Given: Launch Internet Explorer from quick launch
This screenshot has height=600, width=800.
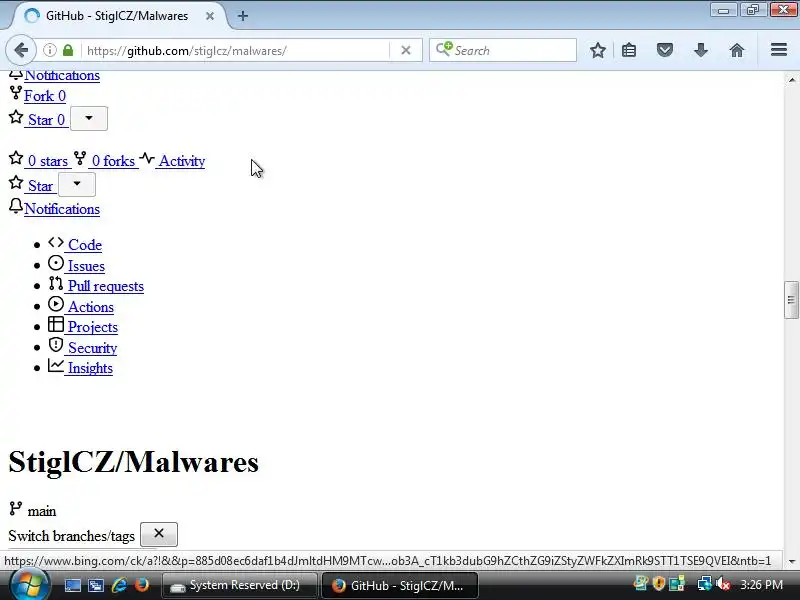Looking at the screenshot, I should tap(119, 585).
